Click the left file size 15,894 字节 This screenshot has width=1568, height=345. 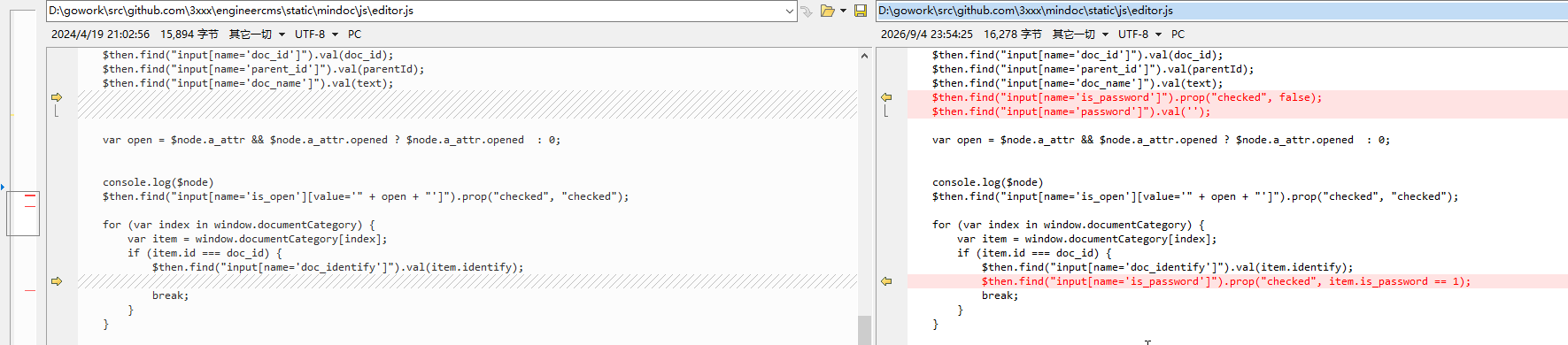coord(189,34)
